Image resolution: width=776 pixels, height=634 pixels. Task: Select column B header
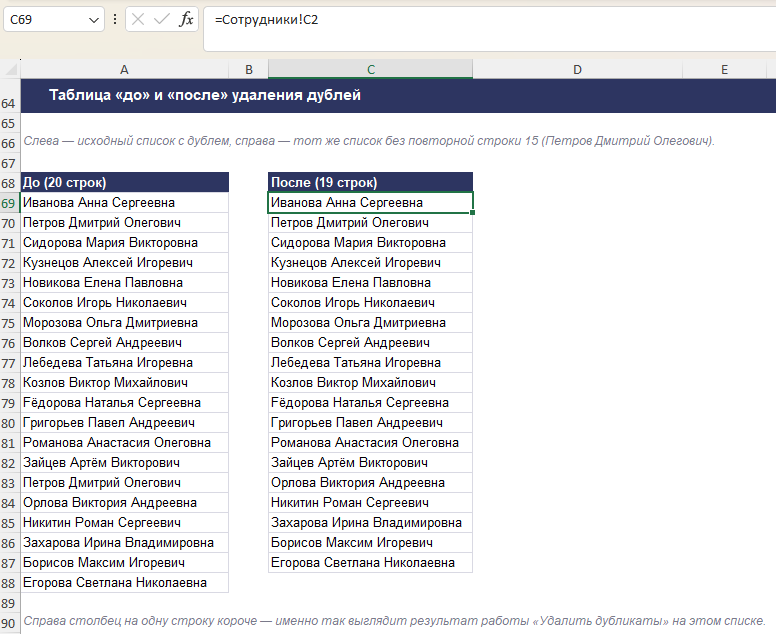pyautogui.click(x=248, y=70)
